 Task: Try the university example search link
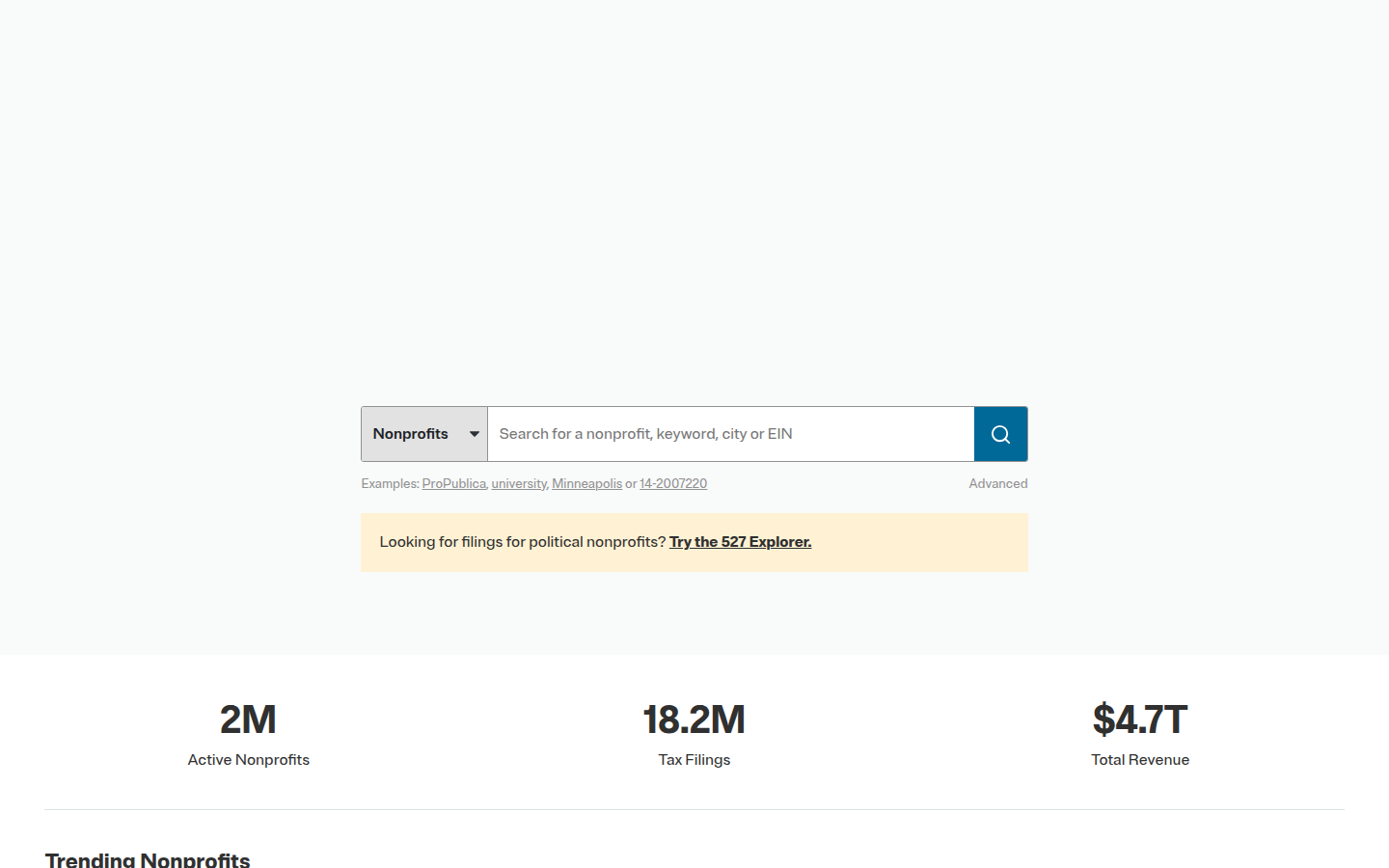tap(519, 484)
